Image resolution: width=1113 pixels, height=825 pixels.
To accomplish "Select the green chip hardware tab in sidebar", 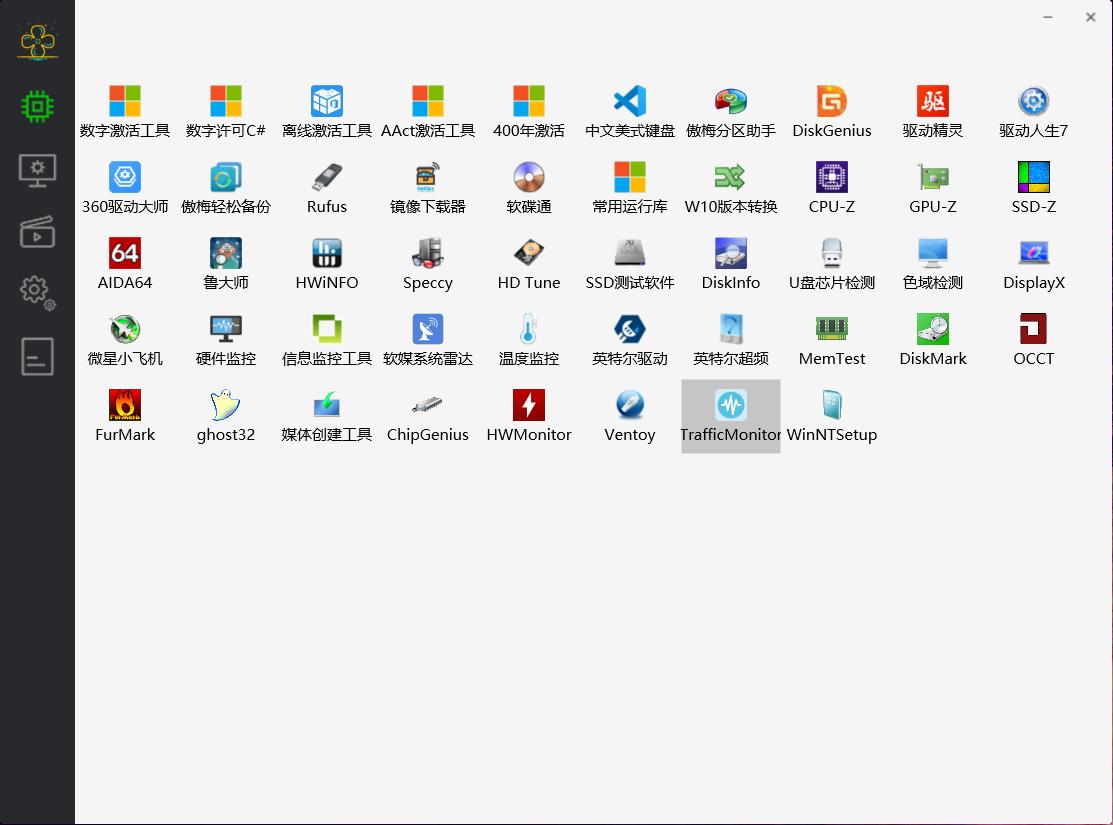I will (x=37, y=106).
